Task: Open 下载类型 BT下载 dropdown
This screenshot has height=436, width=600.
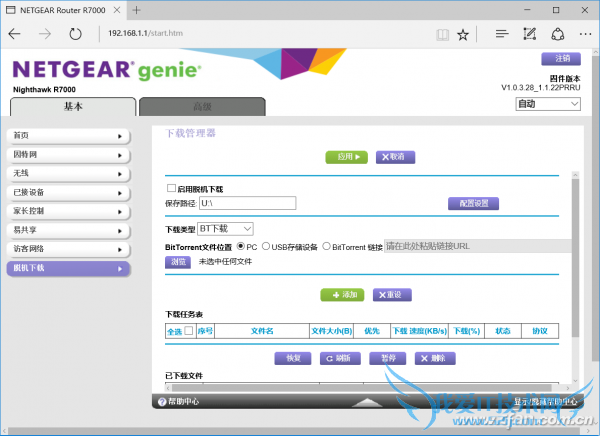Action: 225,229
